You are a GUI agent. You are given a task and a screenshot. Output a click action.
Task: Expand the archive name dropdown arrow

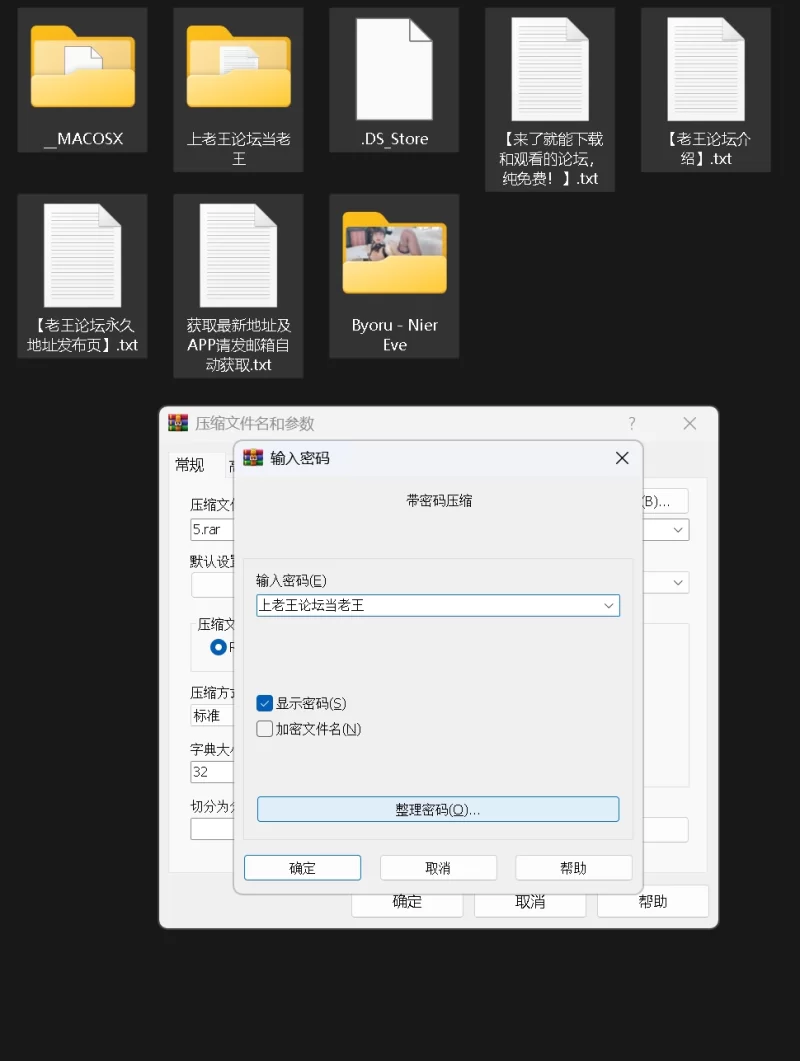pos(679,530)
